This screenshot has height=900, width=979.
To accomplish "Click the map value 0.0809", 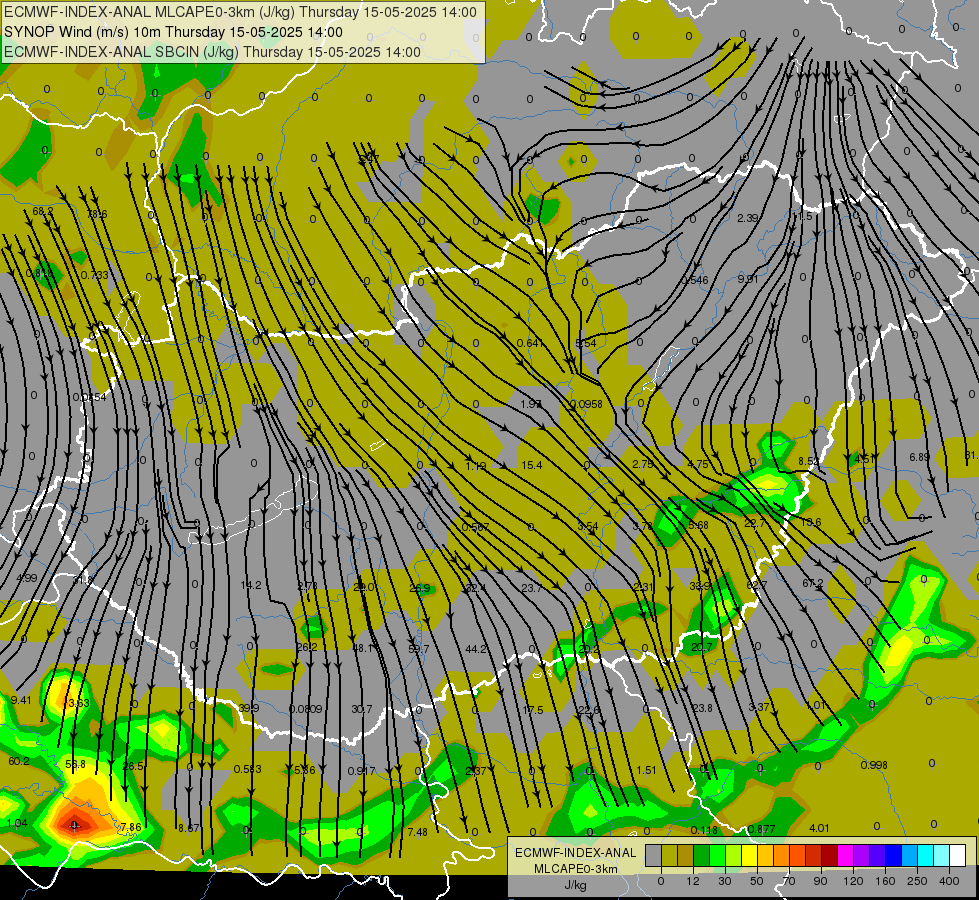I will point(306,709).
